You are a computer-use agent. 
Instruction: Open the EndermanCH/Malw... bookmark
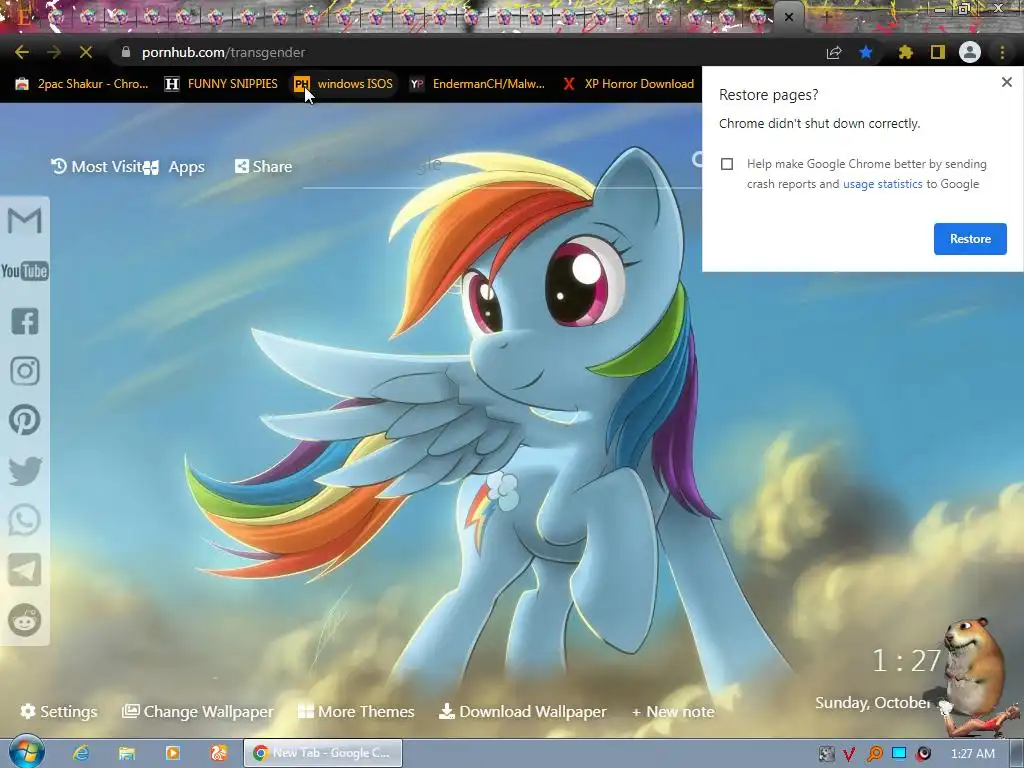477,84
